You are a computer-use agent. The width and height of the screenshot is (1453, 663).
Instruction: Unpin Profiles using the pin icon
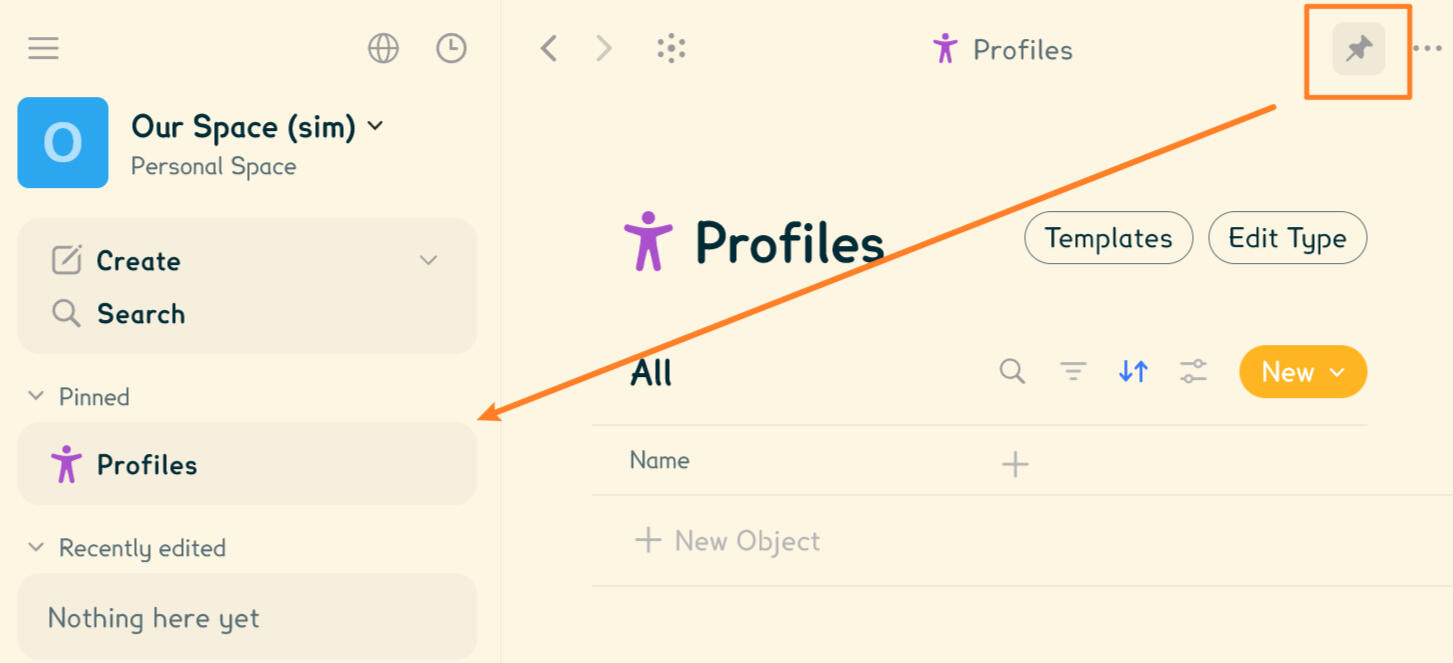point(1357,49)
